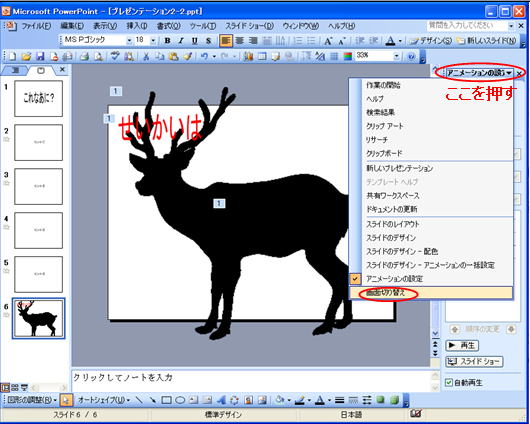
Task: Open the 図形の調整 drawing menu
Action: [x=32, y=400]
